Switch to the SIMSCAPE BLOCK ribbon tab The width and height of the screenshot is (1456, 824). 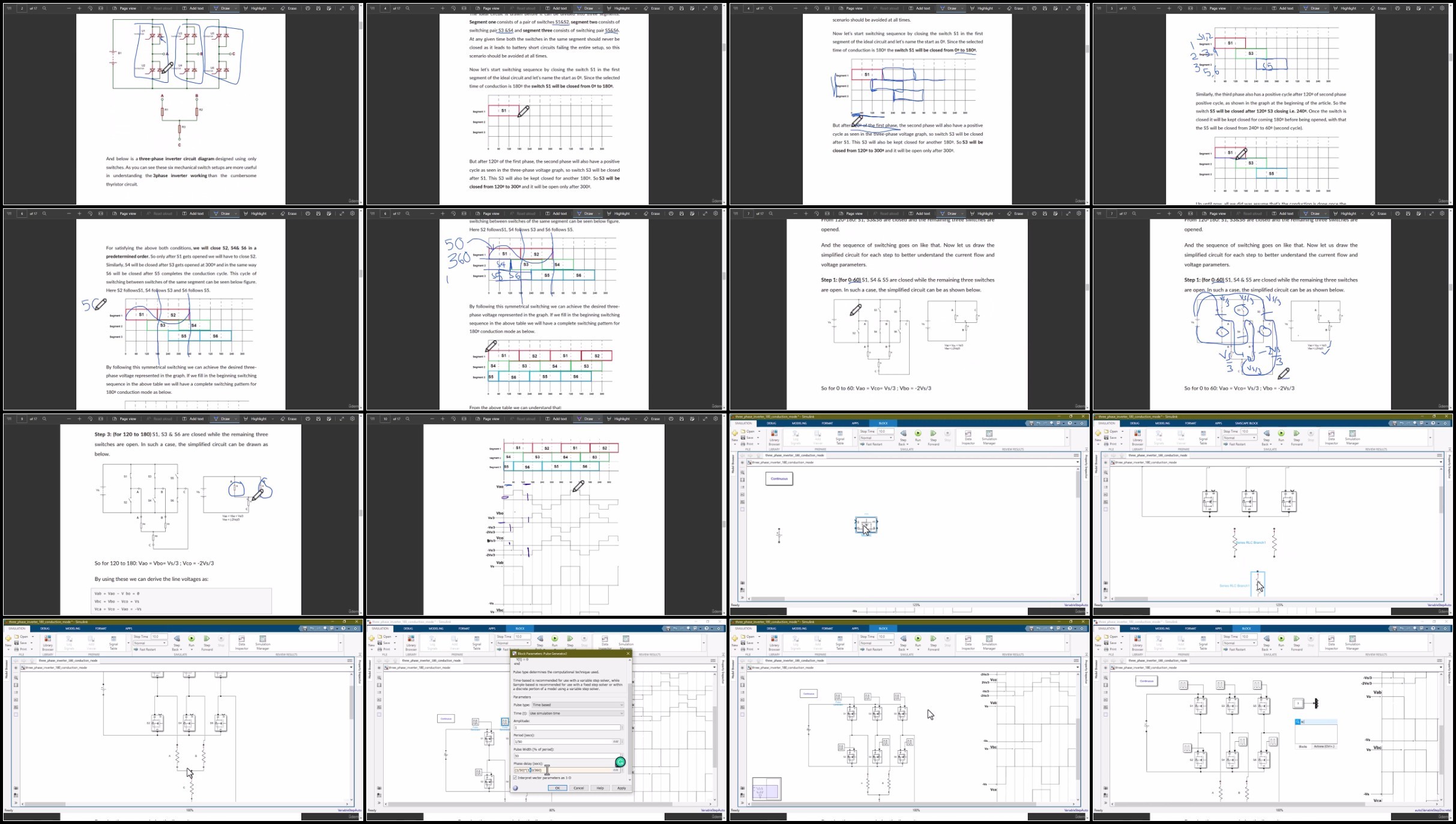coord(1246,423)
